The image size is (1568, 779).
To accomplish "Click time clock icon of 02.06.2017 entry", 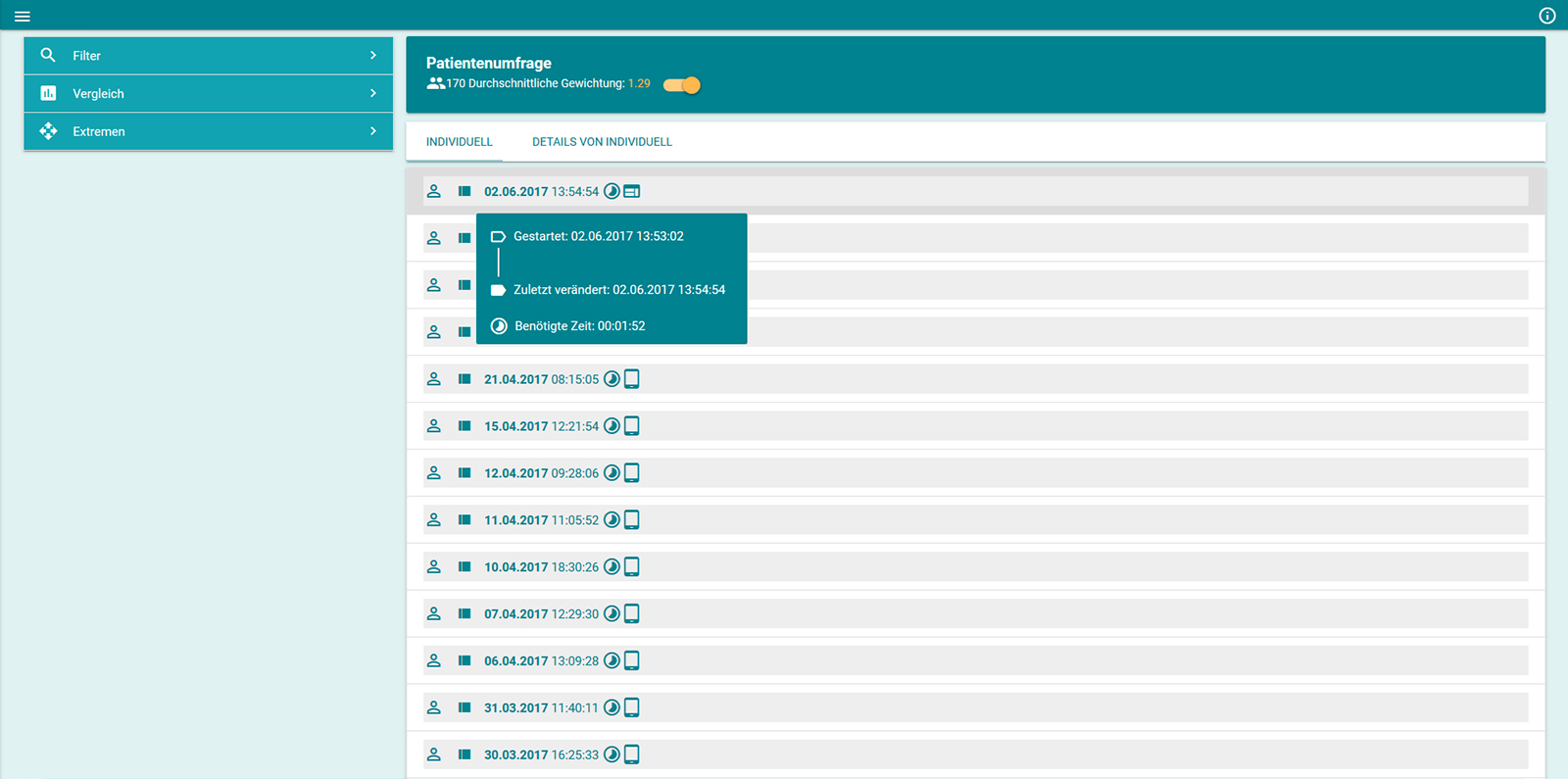I will pos(612,191).
